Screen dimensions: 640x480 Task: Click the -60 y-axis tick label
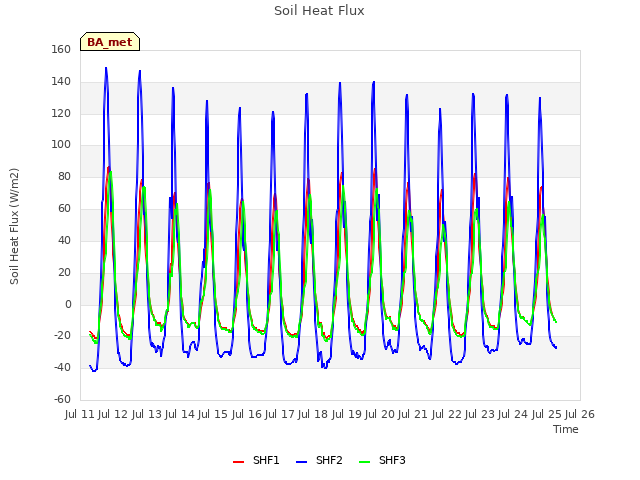(x=62, y=399)
